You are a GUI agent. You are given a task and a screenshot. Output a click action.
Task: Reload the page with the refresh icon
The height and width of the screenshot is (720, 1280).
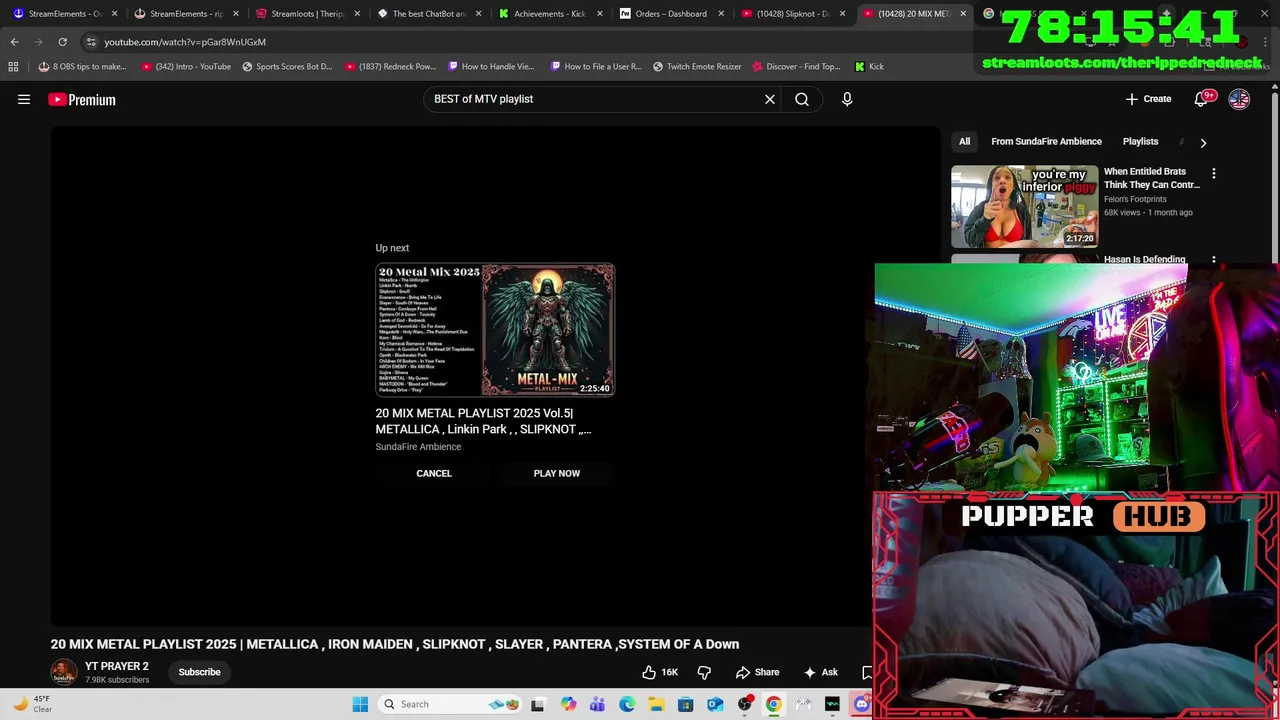click(x=62, y=42)
